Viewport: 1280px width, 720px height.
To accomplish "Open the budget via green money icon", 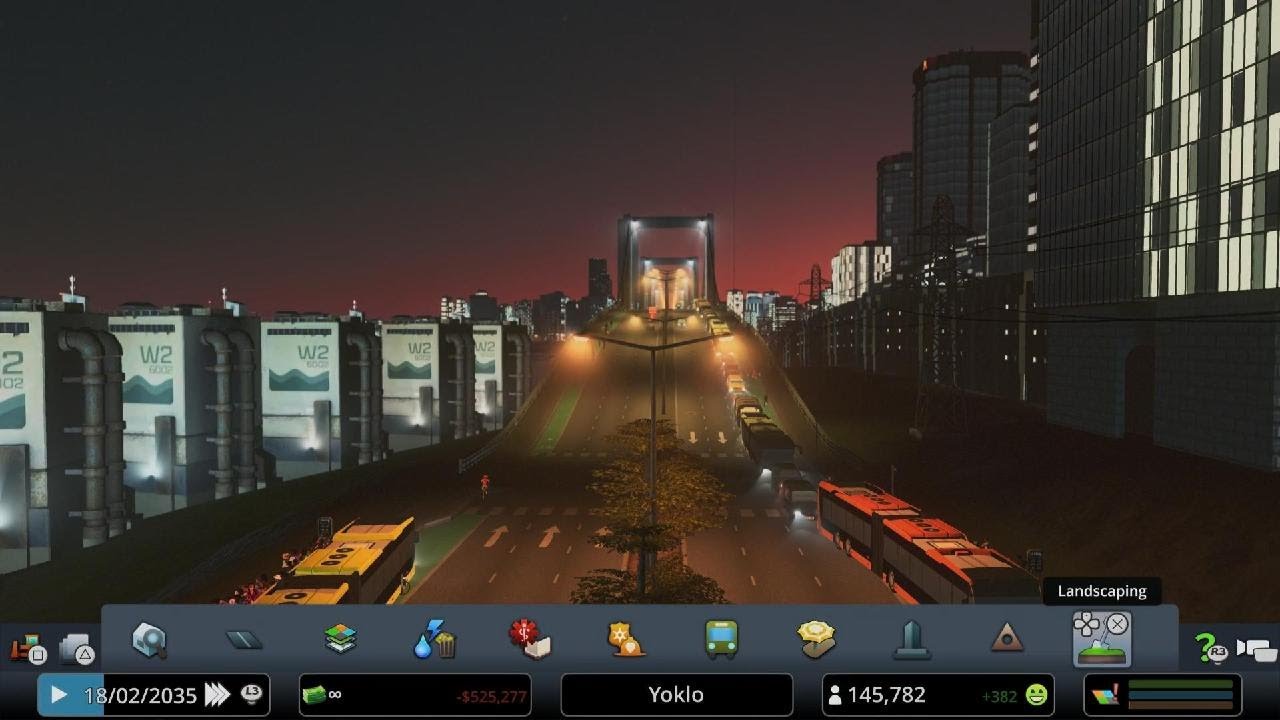I will (x=314, y=695).
